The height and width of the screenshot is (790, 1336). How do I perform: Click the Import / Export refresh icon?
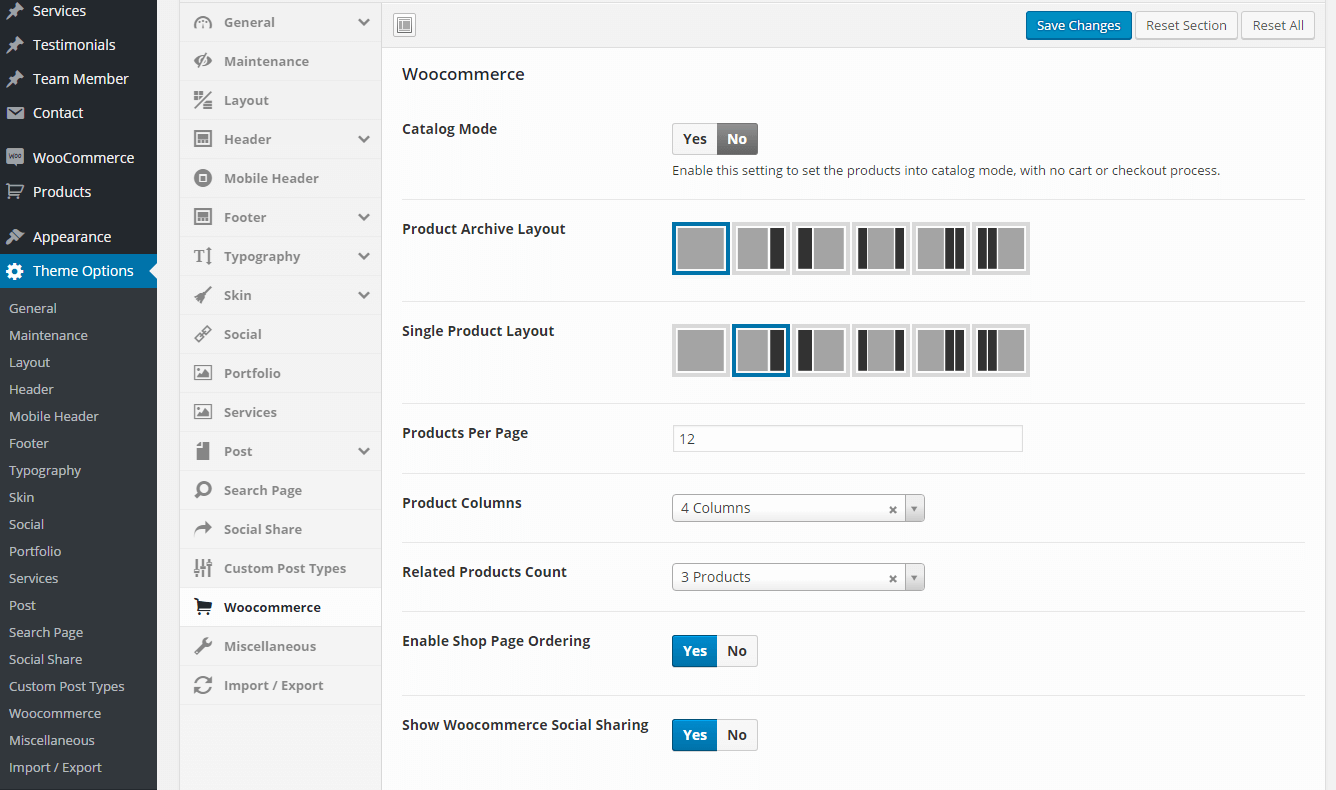(203, 685)
